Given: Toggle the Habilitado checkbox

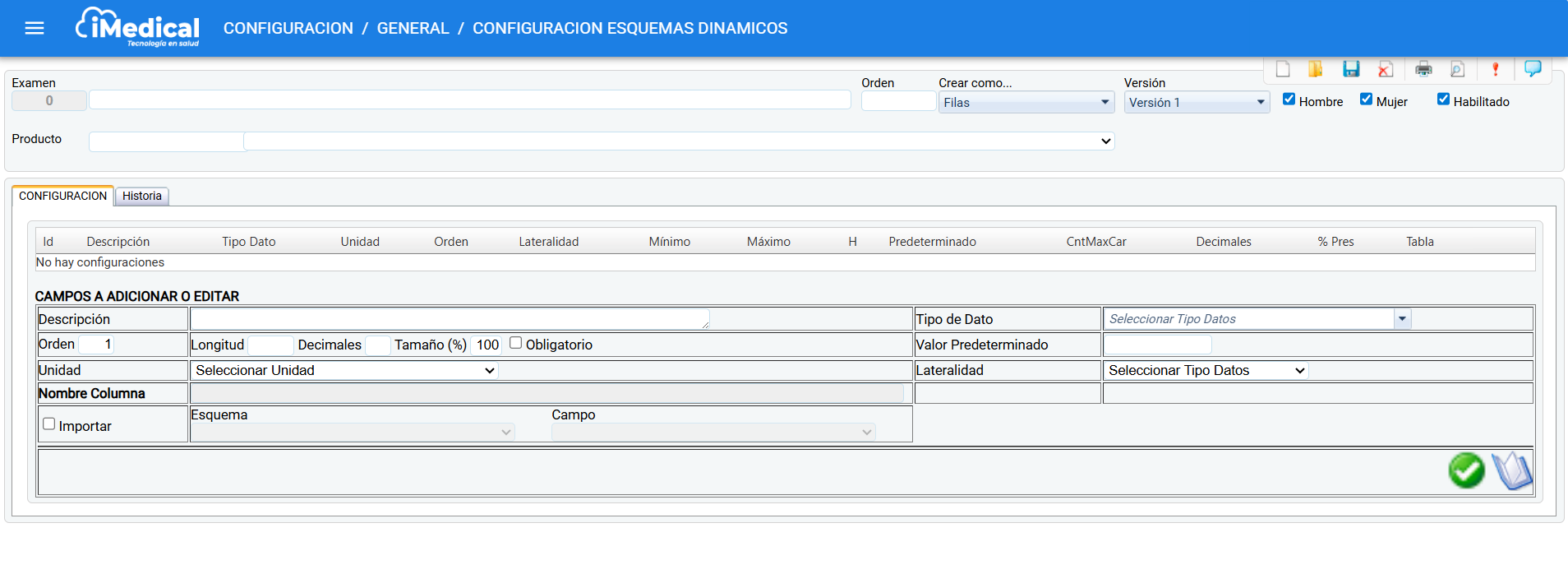Looking at the screenshot, I should pyautogui.click(x=1443, y=100).
